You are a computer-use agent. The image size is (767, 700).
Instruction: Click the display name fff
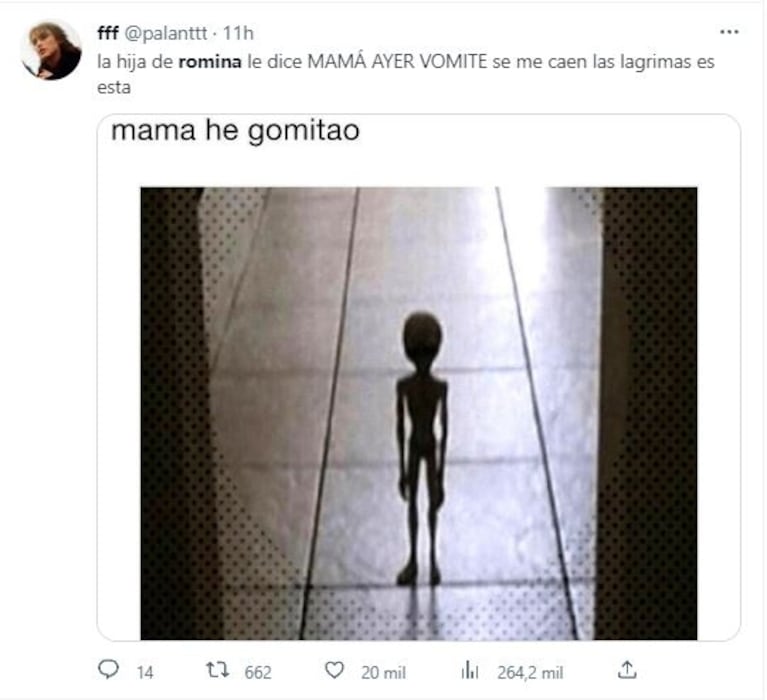[x=108, y=33]
